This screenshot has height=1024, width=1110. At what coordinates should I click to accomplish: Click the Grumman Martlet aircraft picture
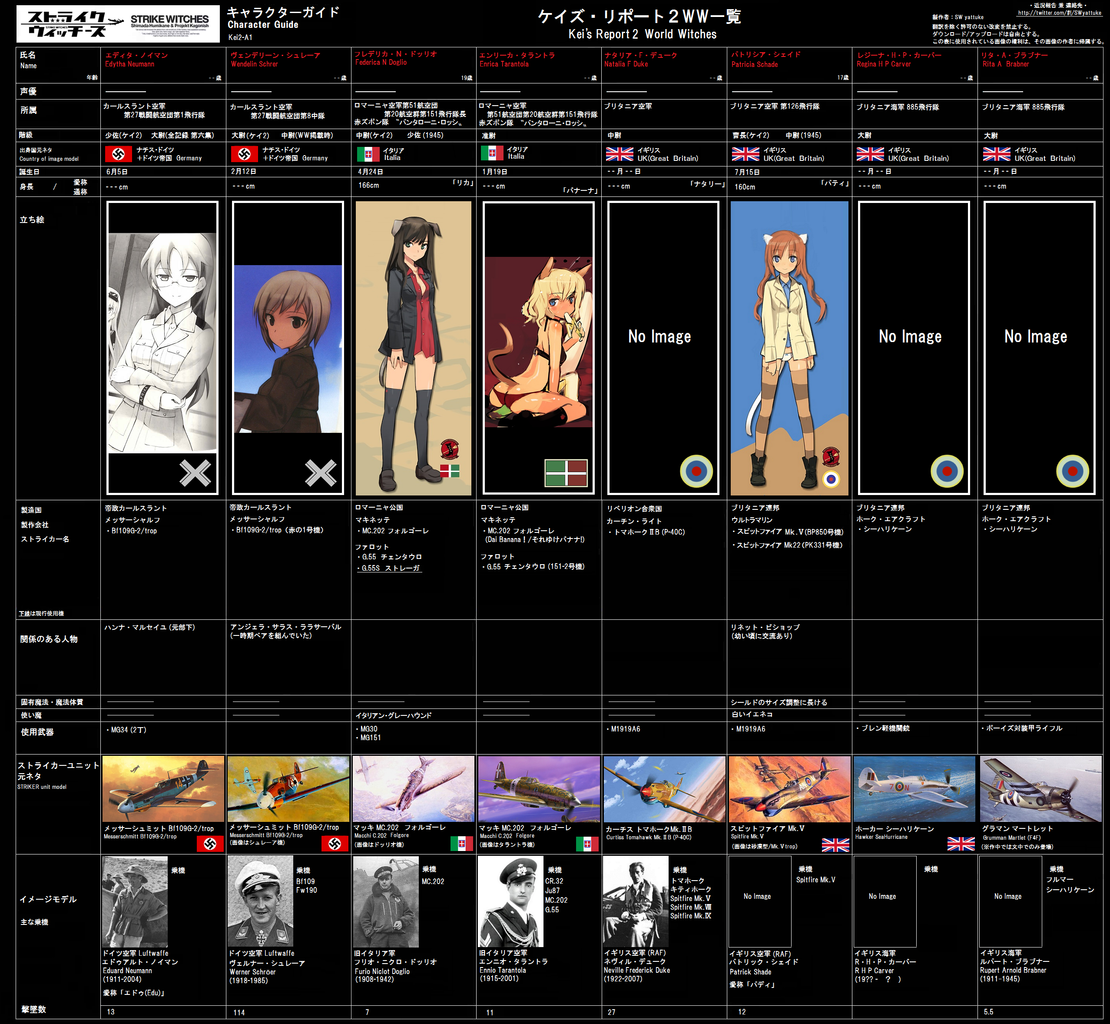(1040, 789)
